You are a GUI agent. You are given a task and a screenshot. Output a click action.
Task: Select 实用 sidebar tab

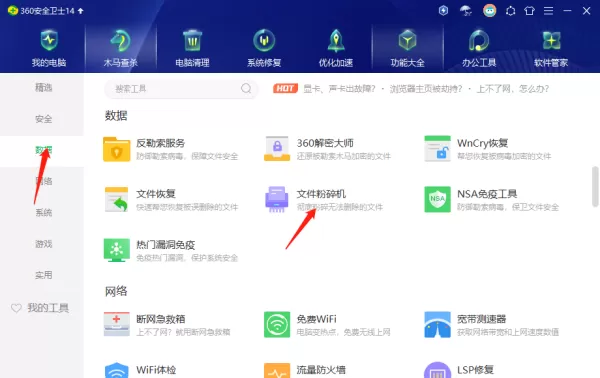pyautogui.click(x=44, y=275)
